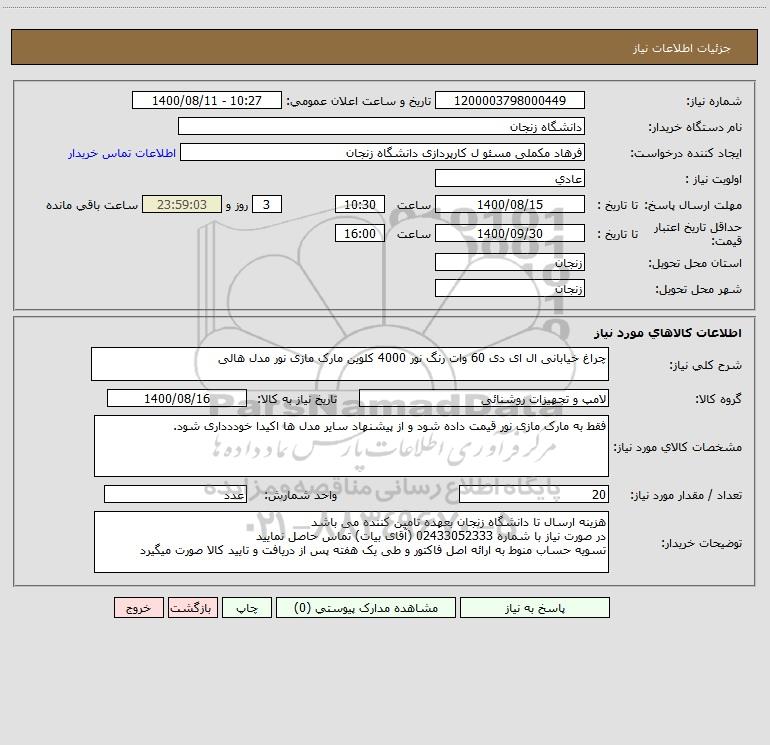Image resolution: width=770 pixels, height=745 pixels.
Task: Click the validity time field 16:00
Action: pos(359,233)
